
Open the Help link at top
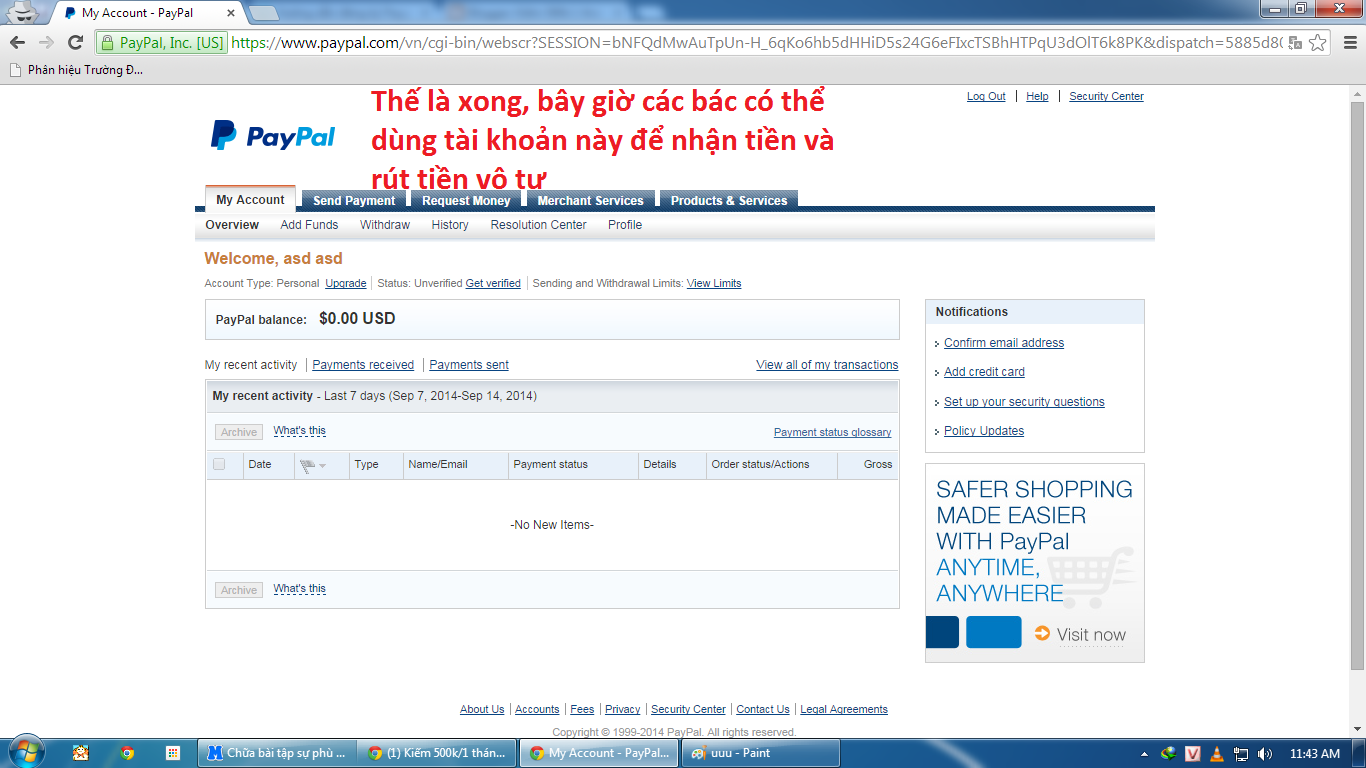pyautogui.click(x=1037, y=96)
